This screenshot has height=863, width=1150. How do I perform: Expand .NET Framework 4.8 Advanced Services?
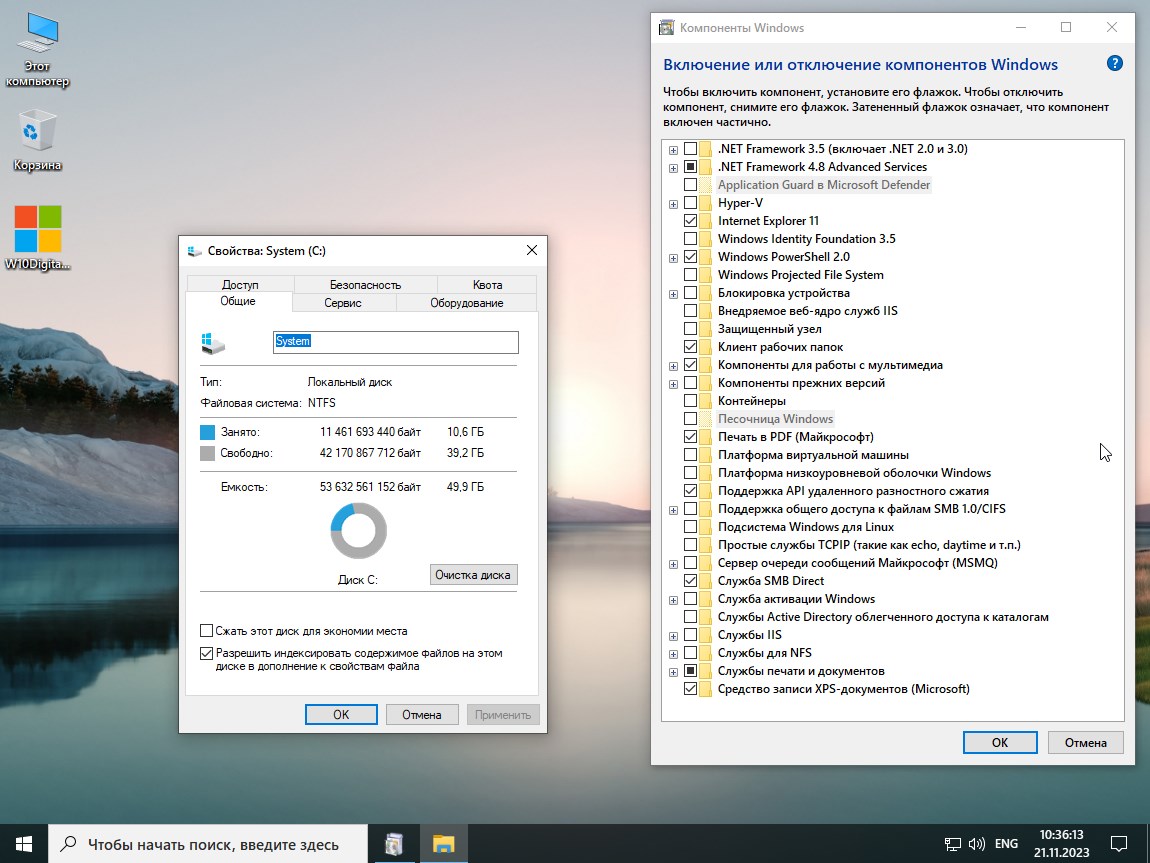(673, 168)
